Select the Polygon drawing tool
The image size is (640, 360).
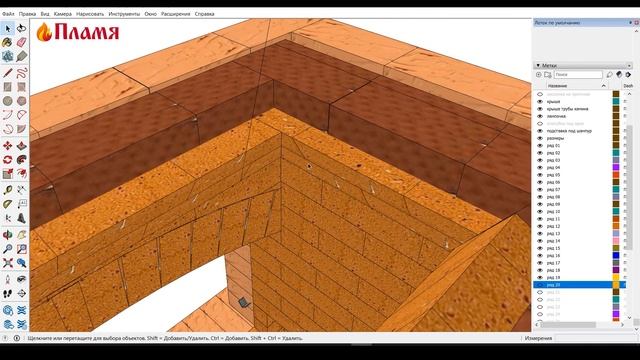22,101
